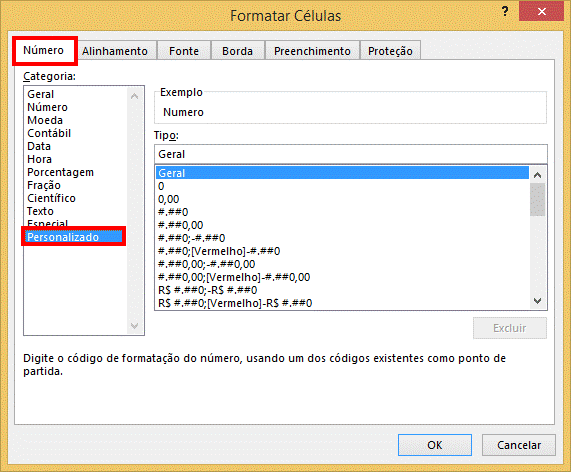Screen dimensions: 571x472
Task: Click the Cancelar button
Action: pyautogui.click(x=519, y=445)
